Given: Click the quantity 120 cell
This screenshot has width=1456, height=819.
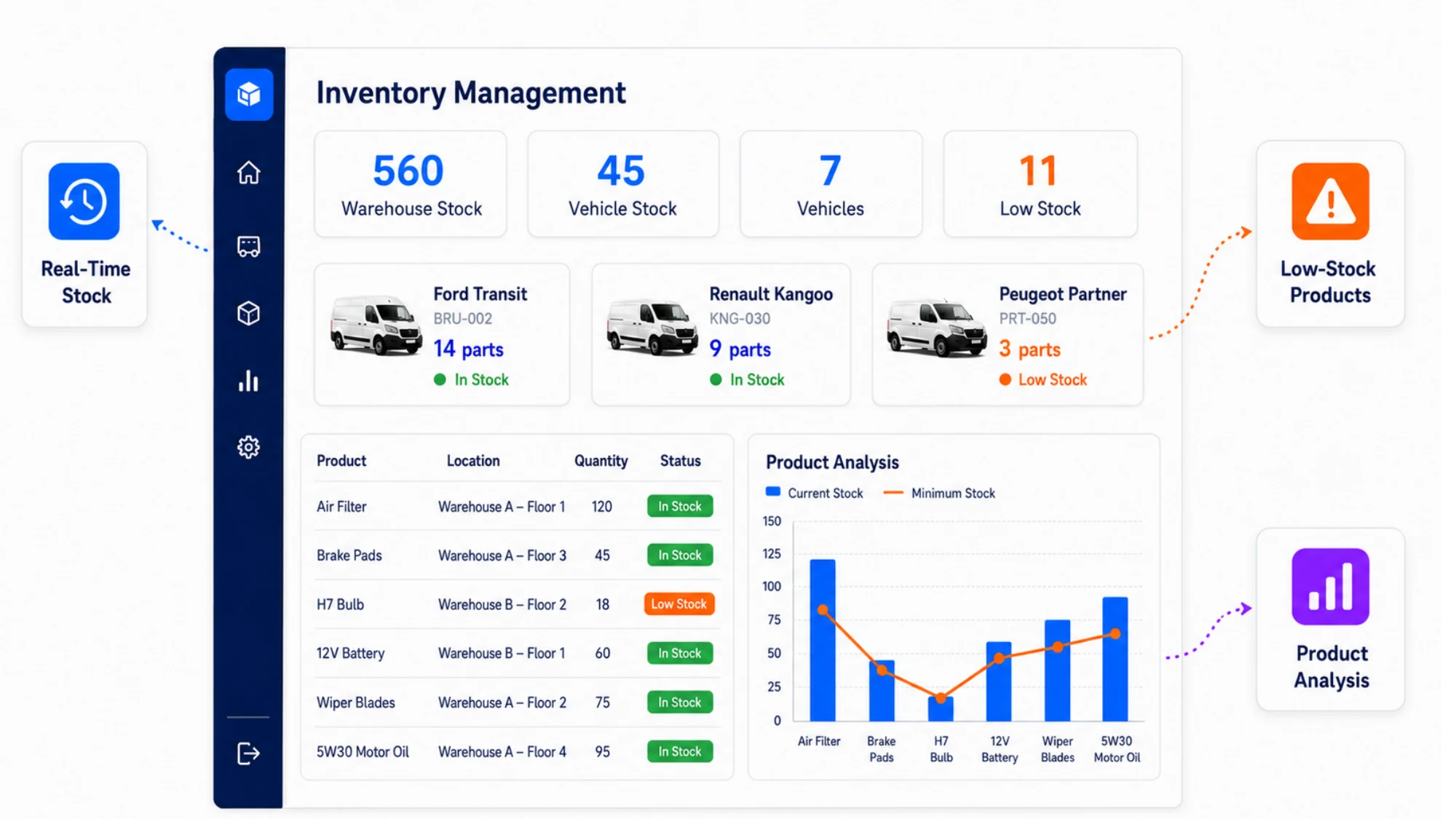Looking at the screenshot, I should tap(602, 507).
